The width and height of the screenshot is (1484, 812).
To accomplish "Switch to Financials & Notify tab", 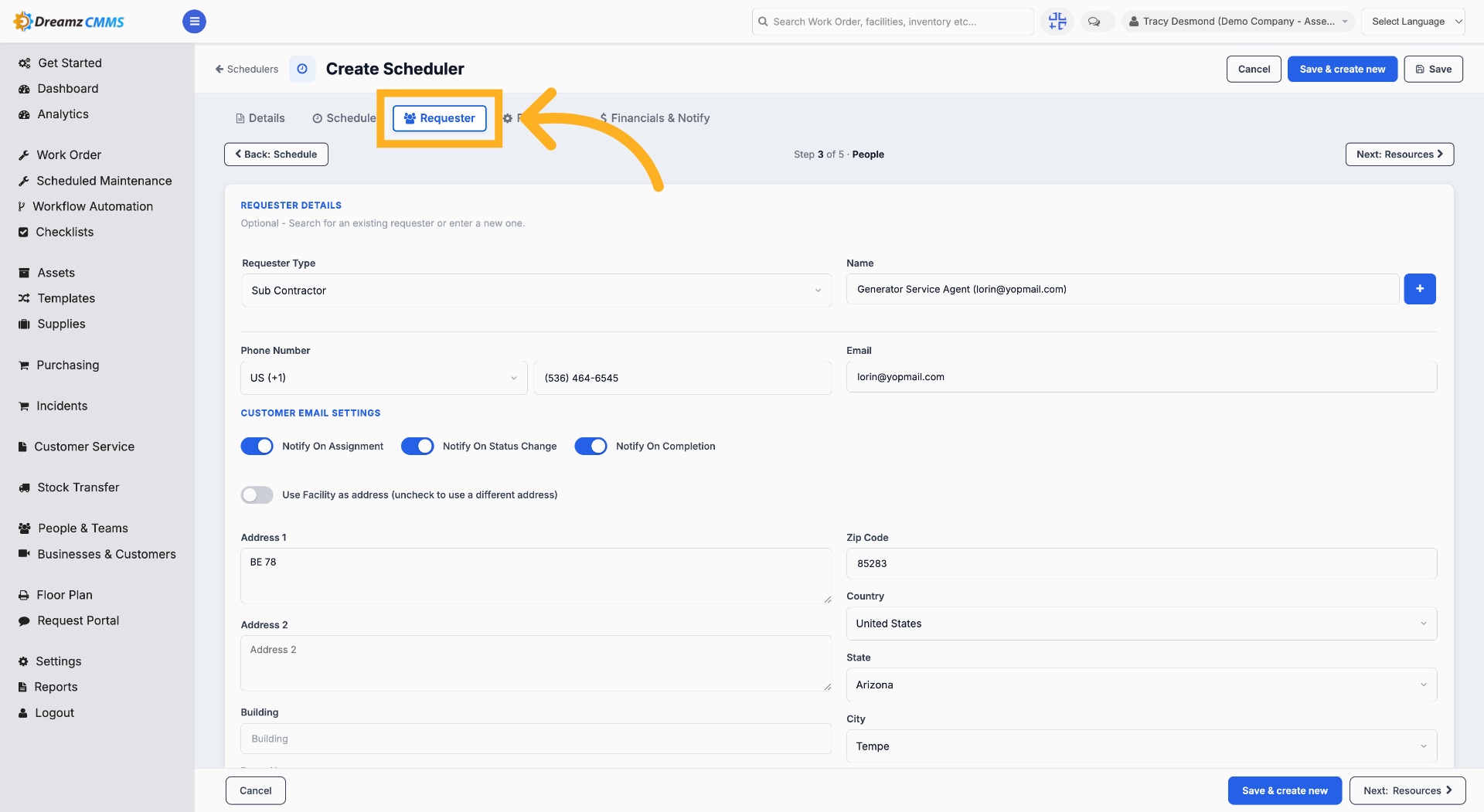I will pos(655,118).
